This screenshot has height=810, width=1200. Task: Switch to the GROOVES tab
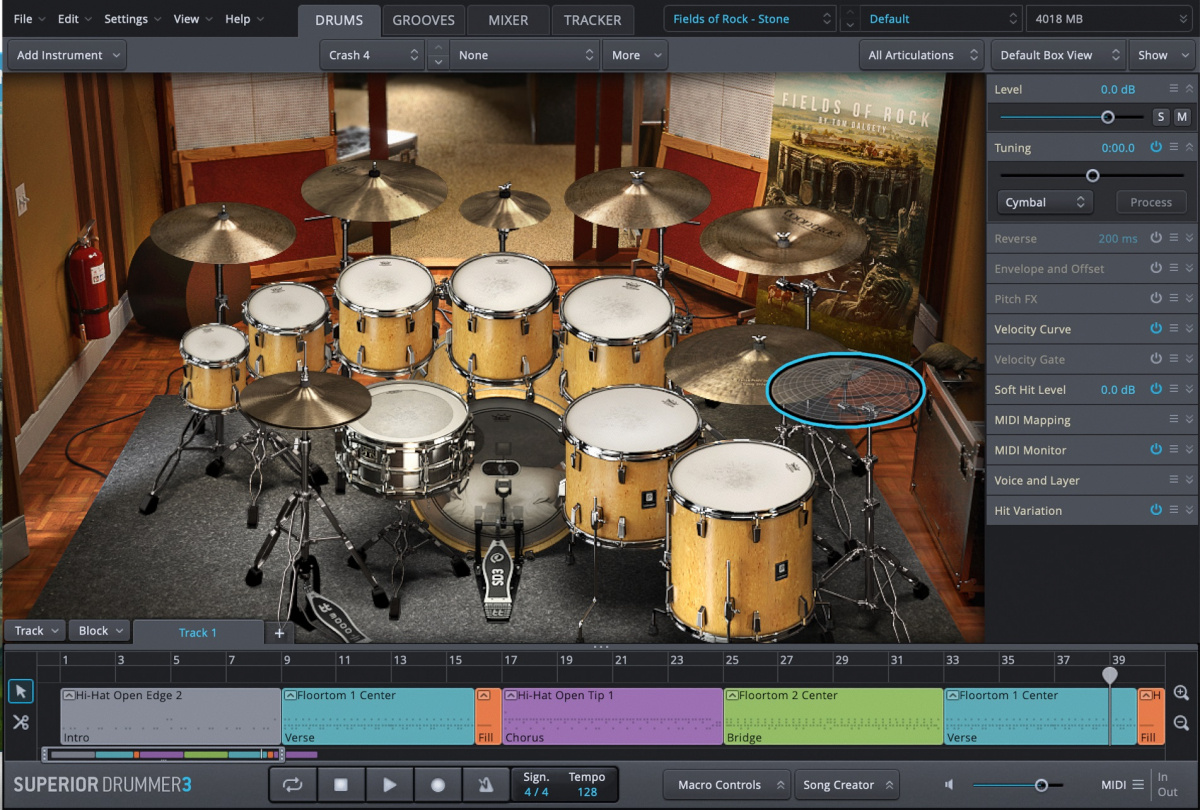coord(423,19)
